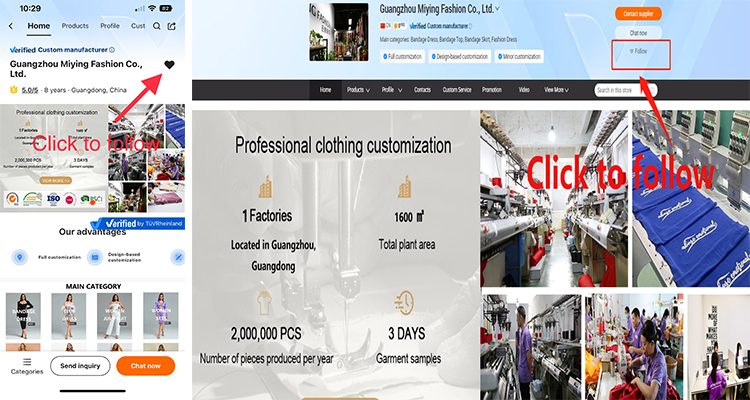The width and height of the screenshot is (750, 400).
Task: Open search via mobile magnifier icon
Action: [156, 26]
